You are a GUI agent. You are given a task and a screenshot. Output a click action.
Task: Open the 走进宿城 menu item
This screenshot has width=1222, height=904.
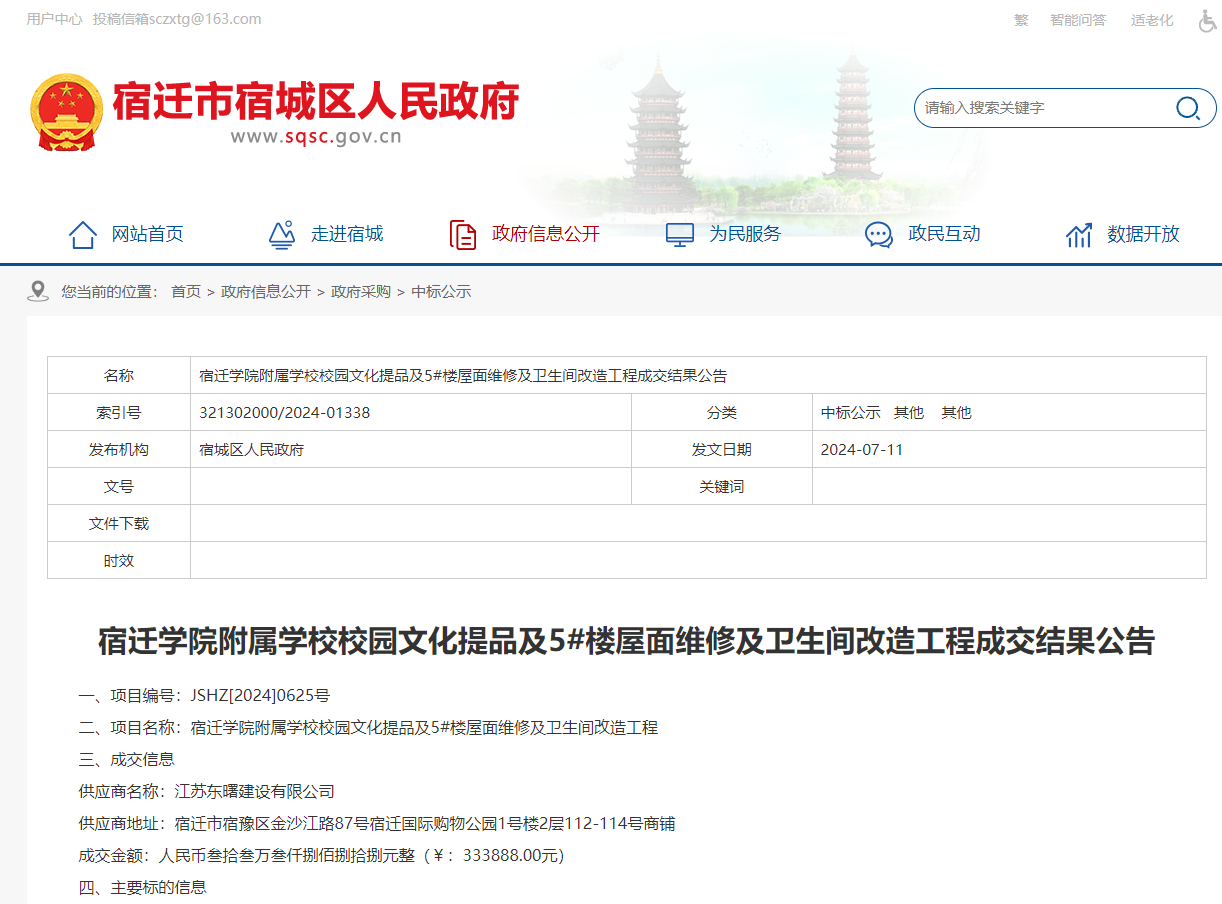[x=347, y=234]
